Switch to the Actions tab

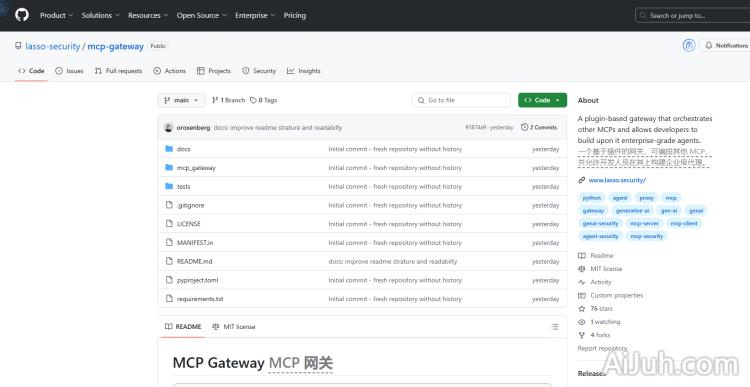pyautogui.click(x=170, y=71)
